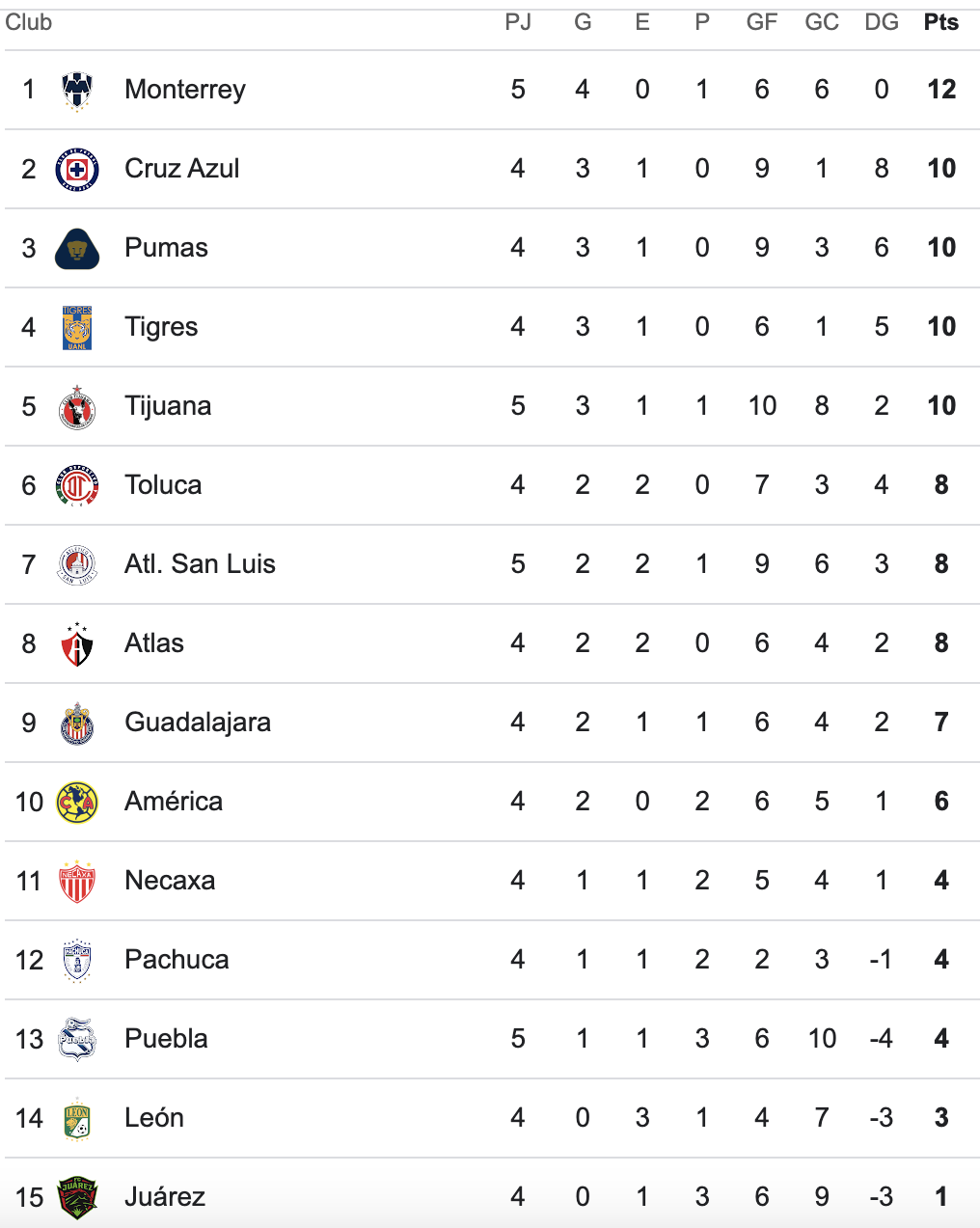The width and height of the screenshot is (980, 1228).
Task: Click the Atlas club shield icon
Action: click(x=77, y=644)
